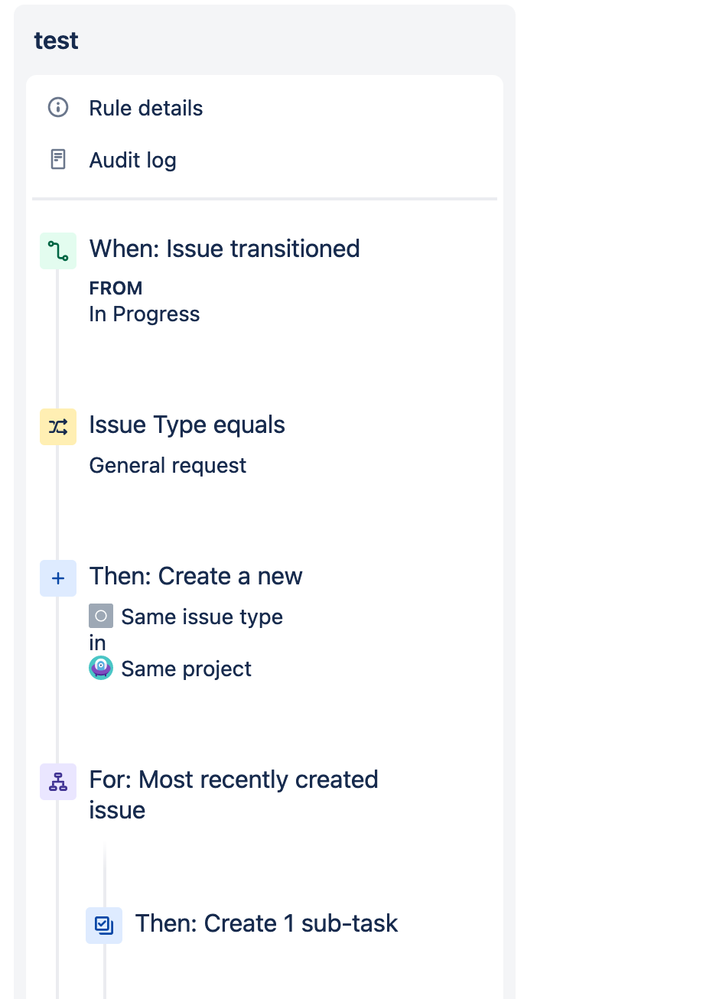This screenshot has width=716, height=999.
Task: Click the Rule details info icon
Action: coord(58,108)
